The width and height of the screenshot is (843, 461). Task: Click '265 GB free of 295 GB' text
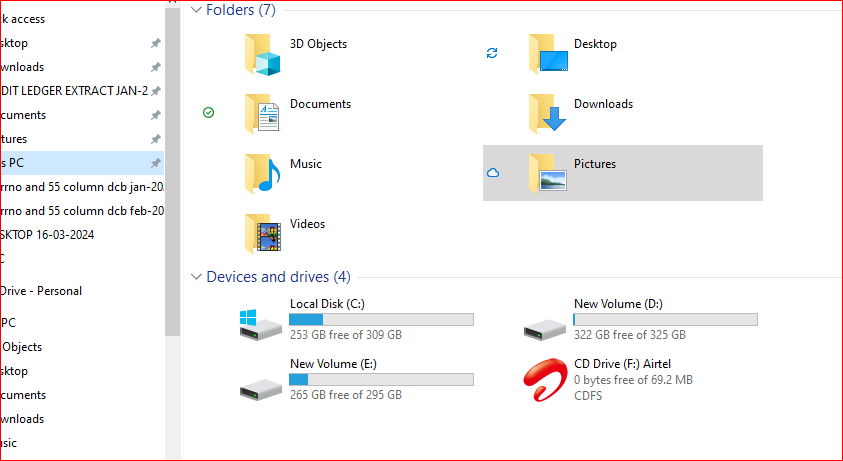pos(346,395)
